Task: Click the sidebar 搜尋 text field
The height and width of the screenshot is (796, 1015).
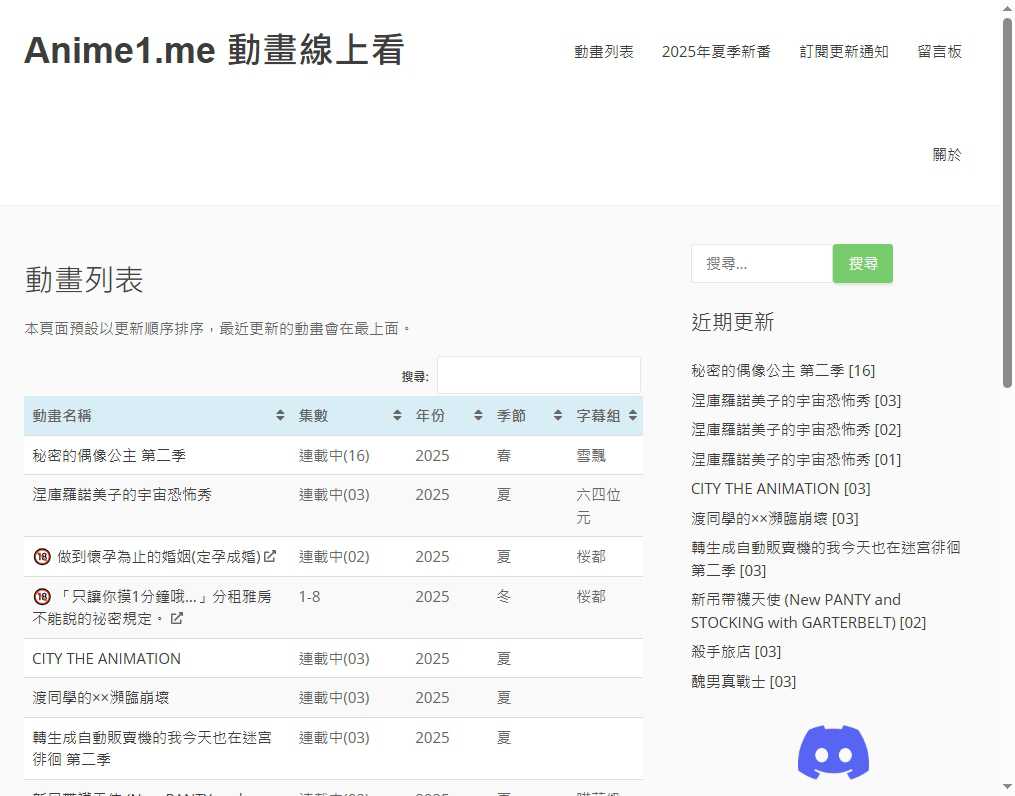Action: pyautogui.click(x=761, y=264)
